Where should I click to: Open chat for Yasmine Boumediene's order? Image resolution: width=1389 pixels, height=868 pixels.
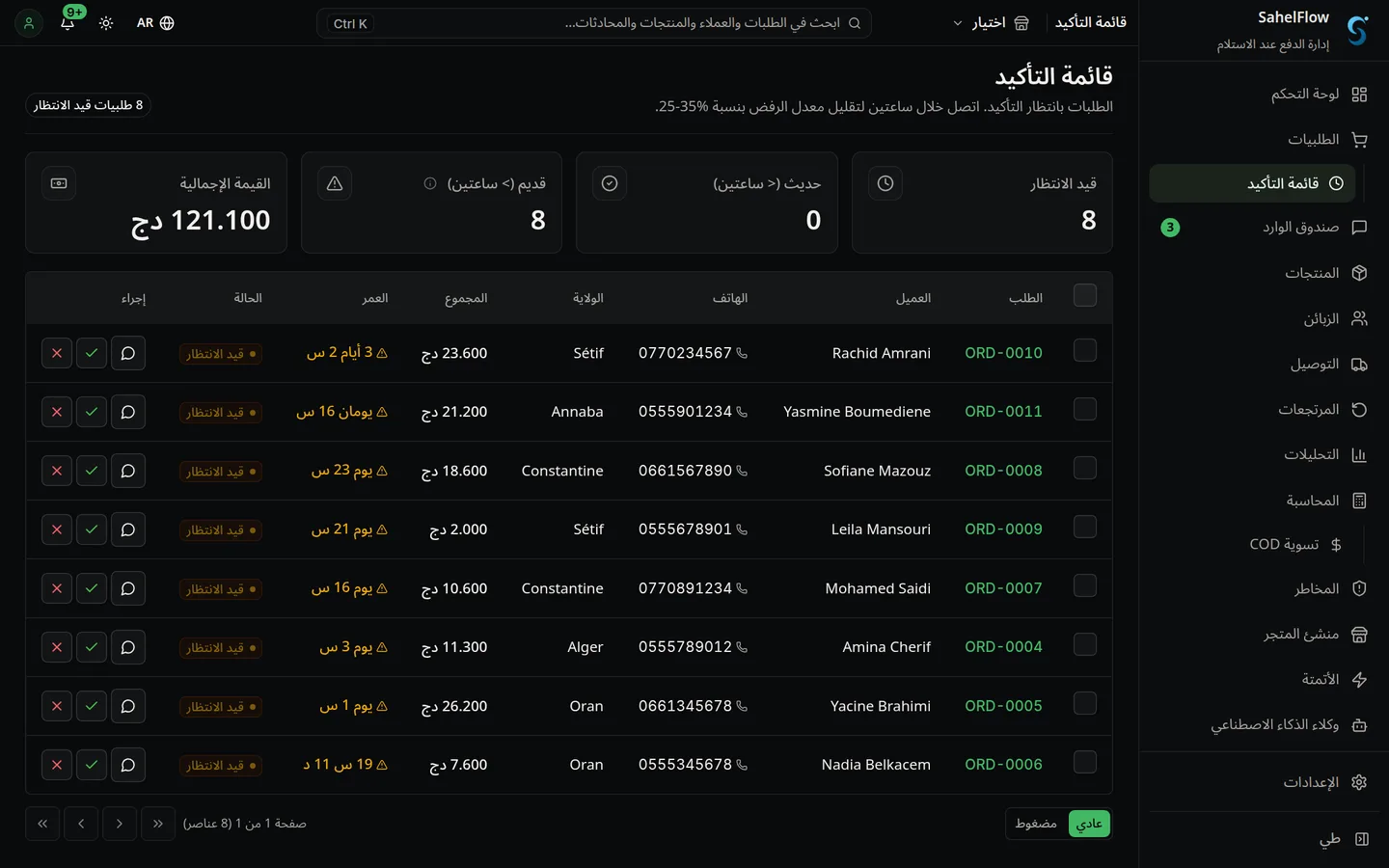pos(127,412)
